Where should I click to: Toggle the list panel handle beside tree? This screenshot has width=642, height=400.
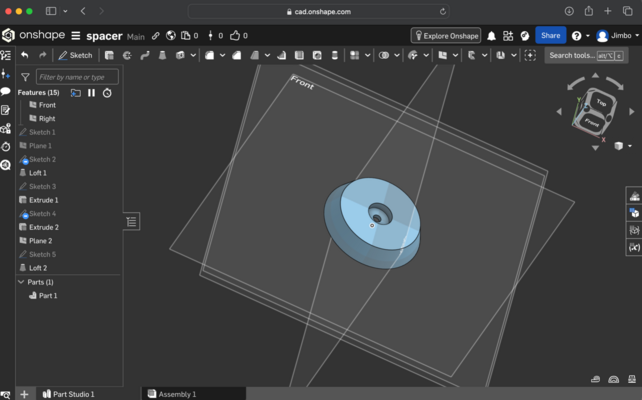[131, 221]
